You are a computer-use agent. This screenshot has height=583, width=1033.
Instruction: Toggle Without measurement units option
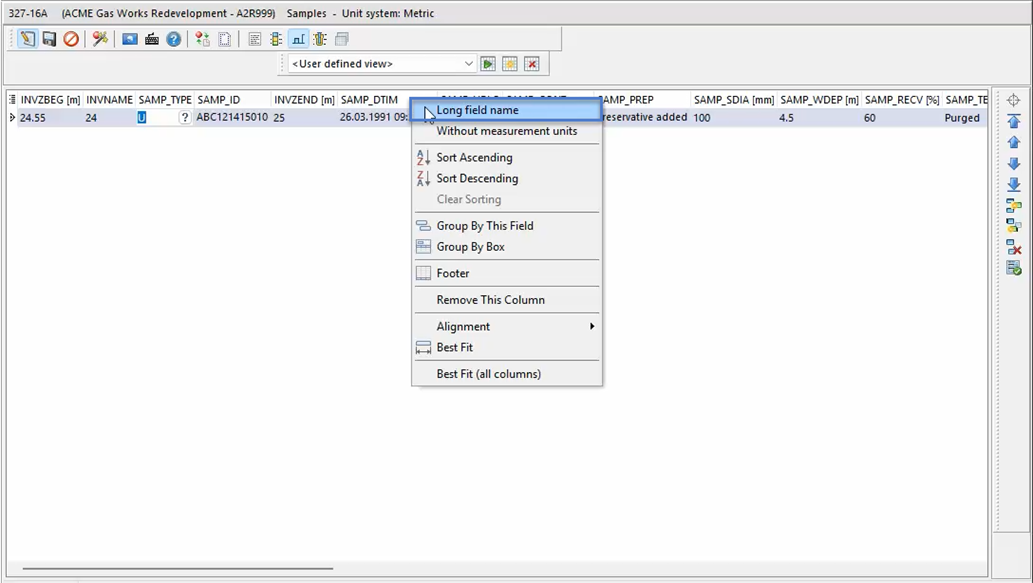(506, 131)
